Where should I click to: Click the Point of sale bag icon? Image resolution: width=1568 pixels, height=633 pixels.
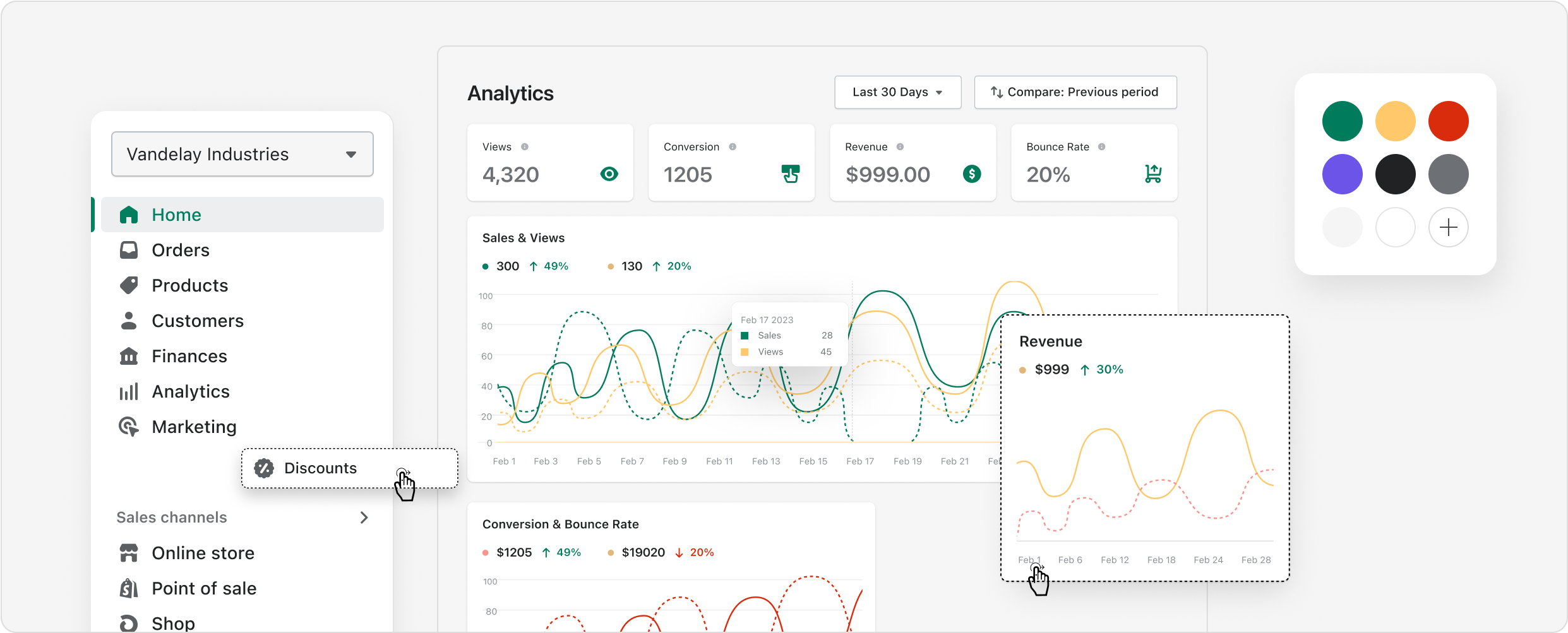tap(129, 588)
